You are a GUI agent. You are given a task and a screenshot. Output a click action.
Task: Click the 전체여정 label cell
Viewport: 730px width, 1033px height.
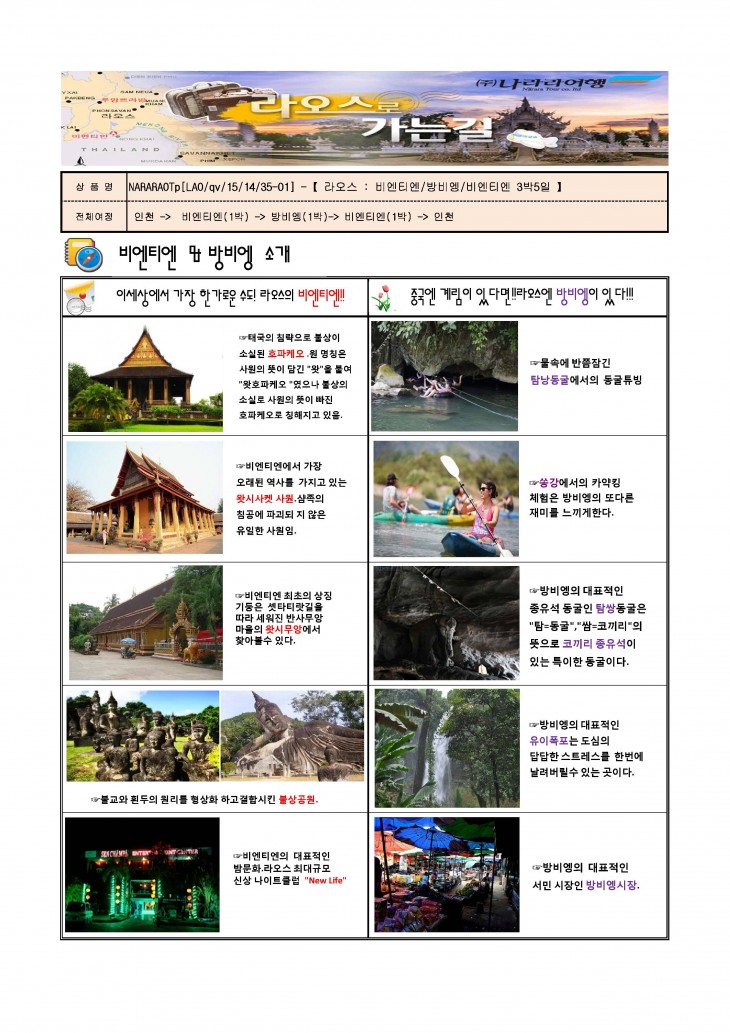[94, 217]
